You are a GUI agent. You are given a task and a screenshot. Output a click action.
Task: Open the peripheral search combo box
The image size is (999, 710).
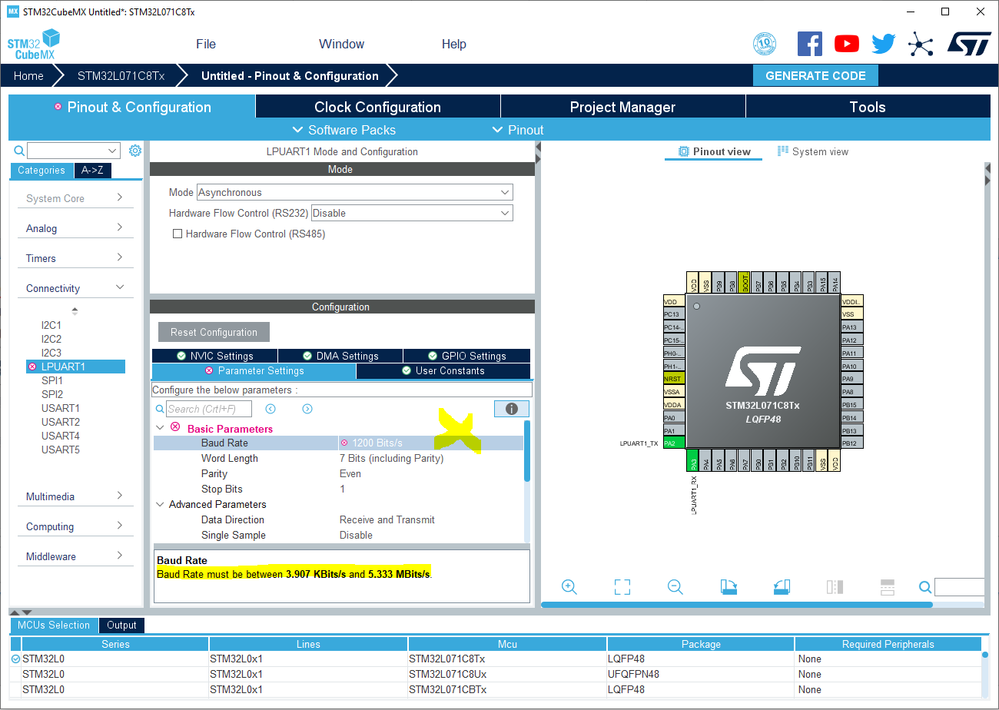pyautogui.click(x=73, y=150)
